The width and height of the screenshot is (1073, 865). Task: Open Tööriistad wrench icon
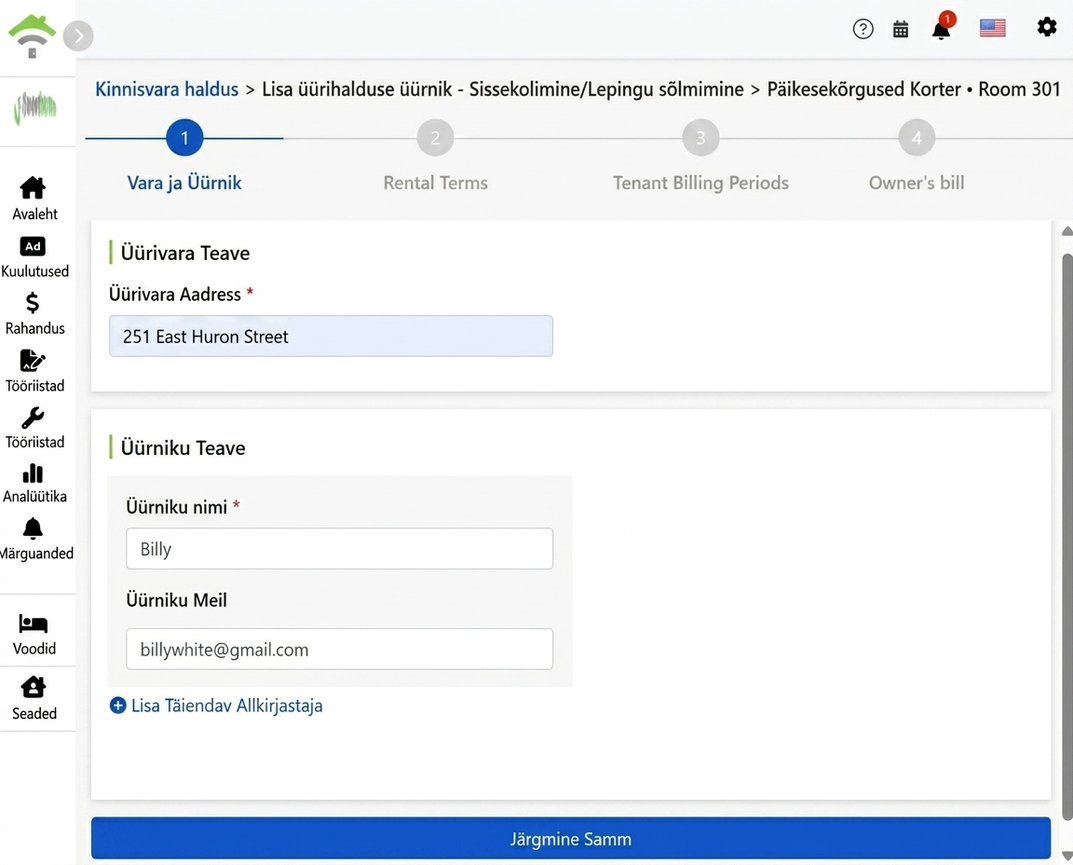pos(32,417)
